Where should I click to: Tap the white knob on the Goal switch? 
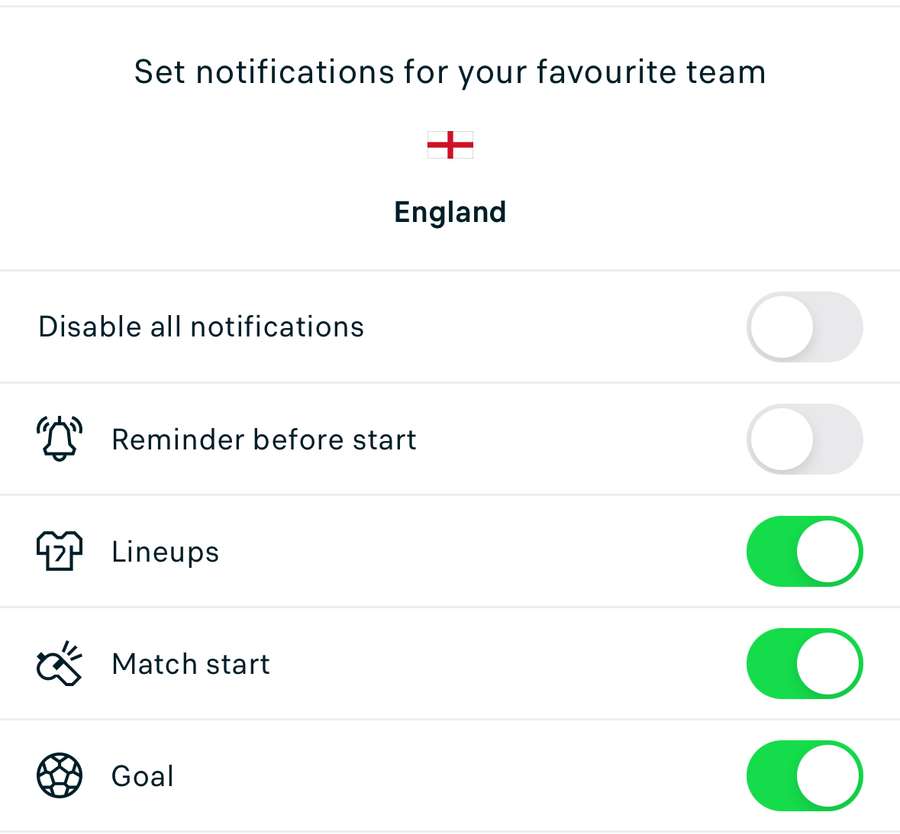pyautogui.click(x=830, y=776)
